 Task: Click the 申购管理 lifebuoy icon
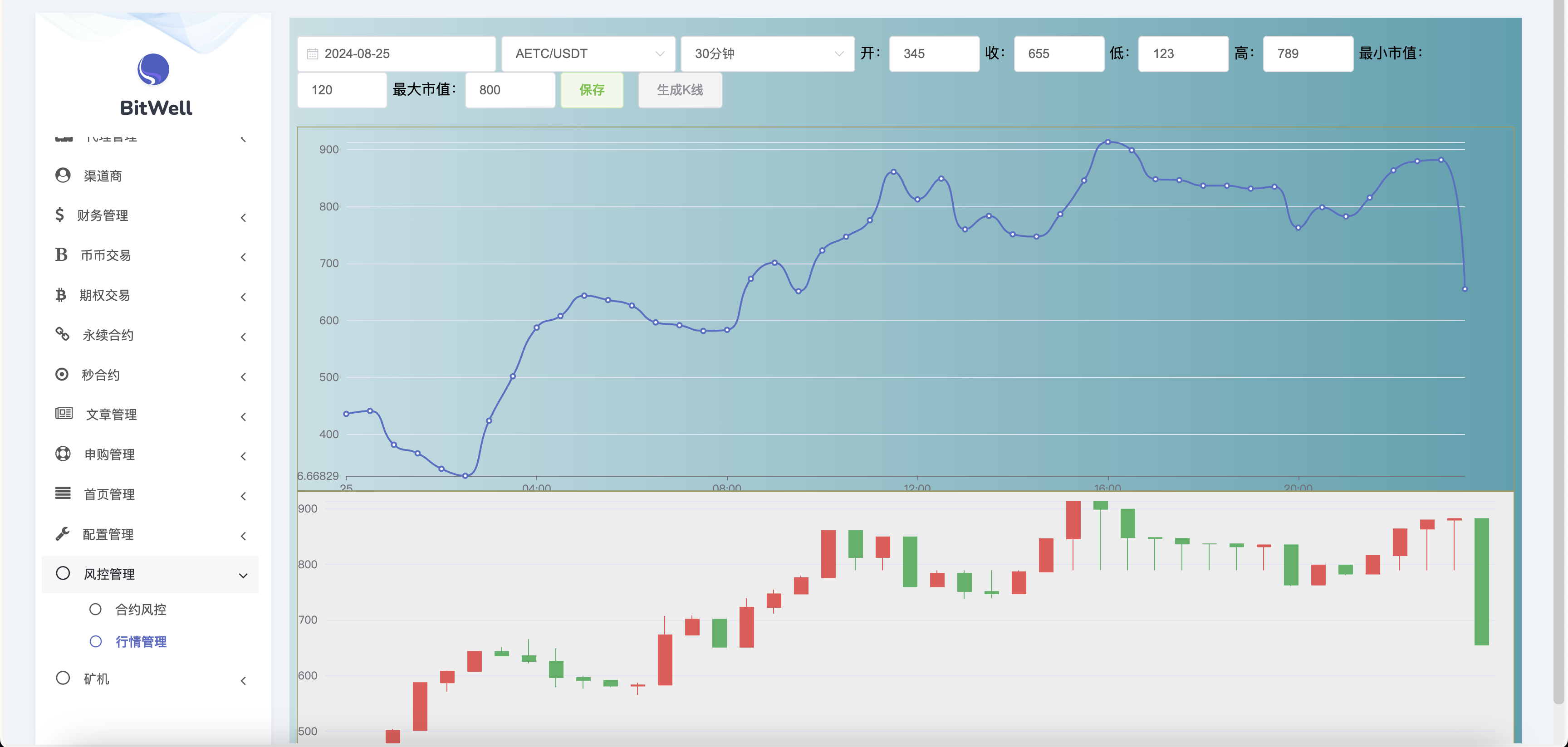pos(63,454)
